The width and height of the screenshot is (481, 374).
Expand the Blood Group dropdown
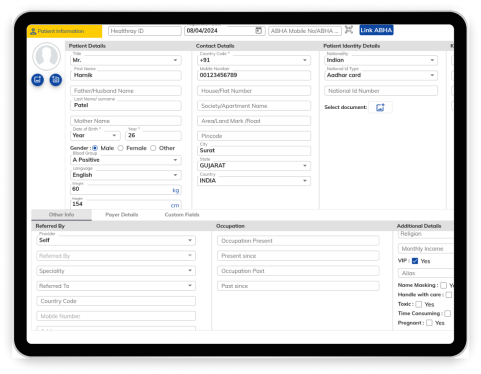(126, 160)
